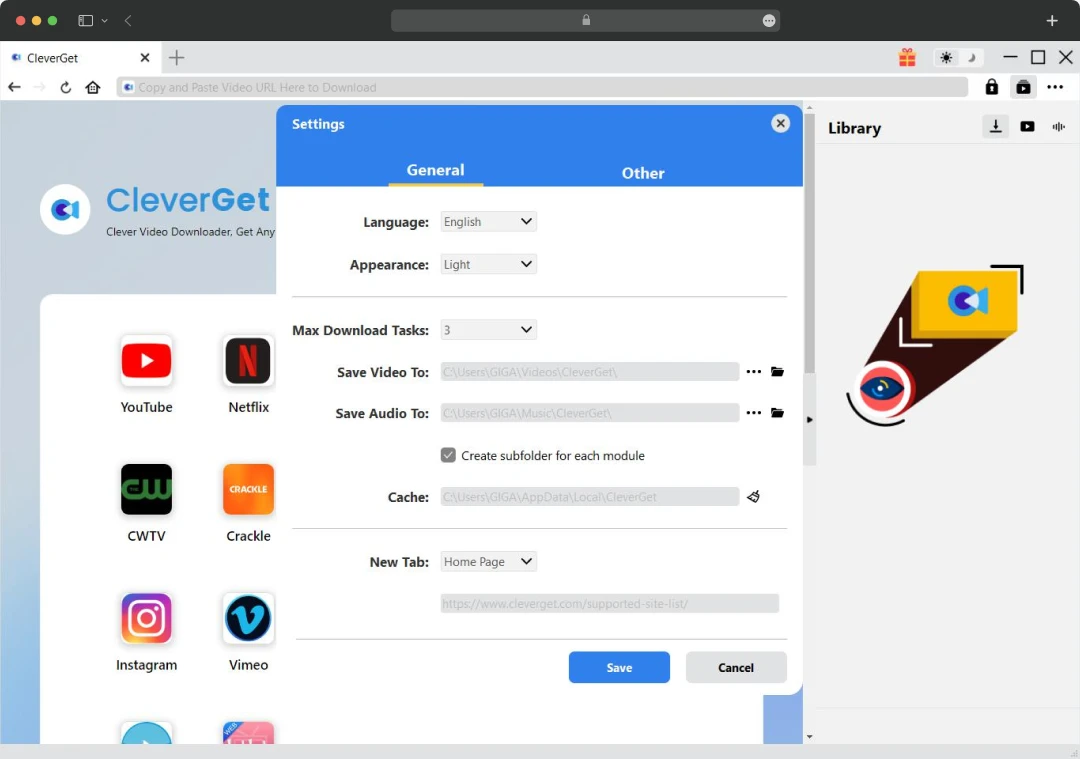Show audio downloads in the Library
The width and height of the screenshot is (1080, 759).
pyautogui.click(x=1058, y=126)
